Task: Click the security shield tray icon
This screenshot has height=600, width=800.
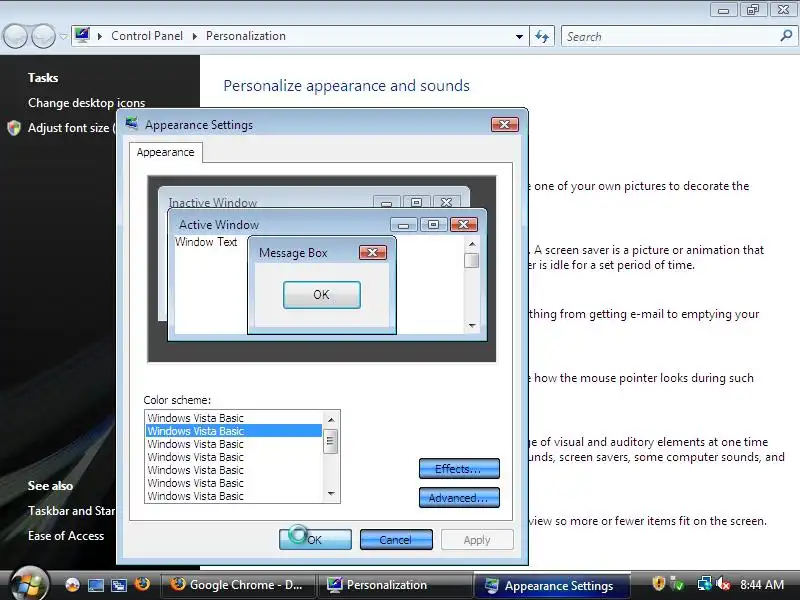Action: [x=658, y=584]
